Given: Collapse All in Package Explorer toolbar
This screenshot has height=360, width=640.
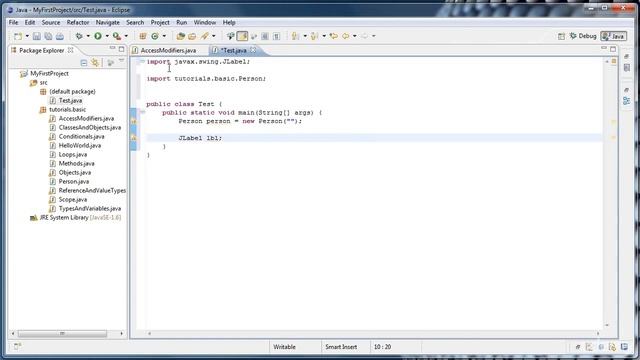Looking at the screenshot, I should click(84, 62).
